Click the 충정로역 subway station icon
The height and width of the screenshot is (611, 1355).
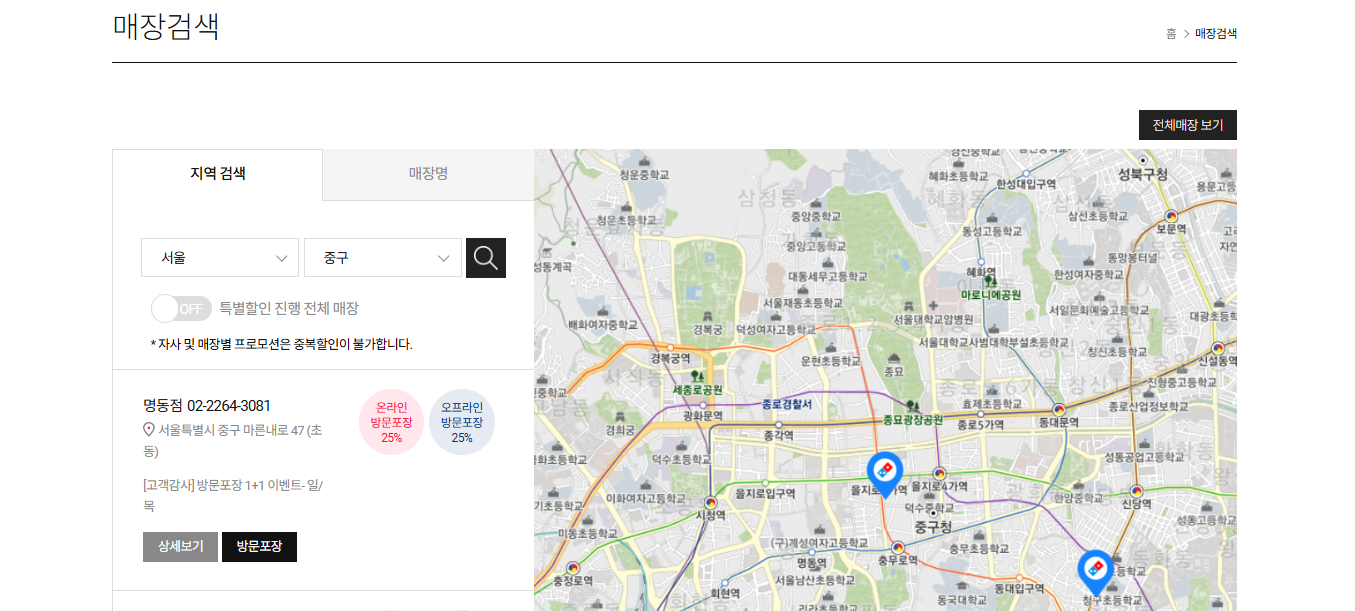(573, 567)
